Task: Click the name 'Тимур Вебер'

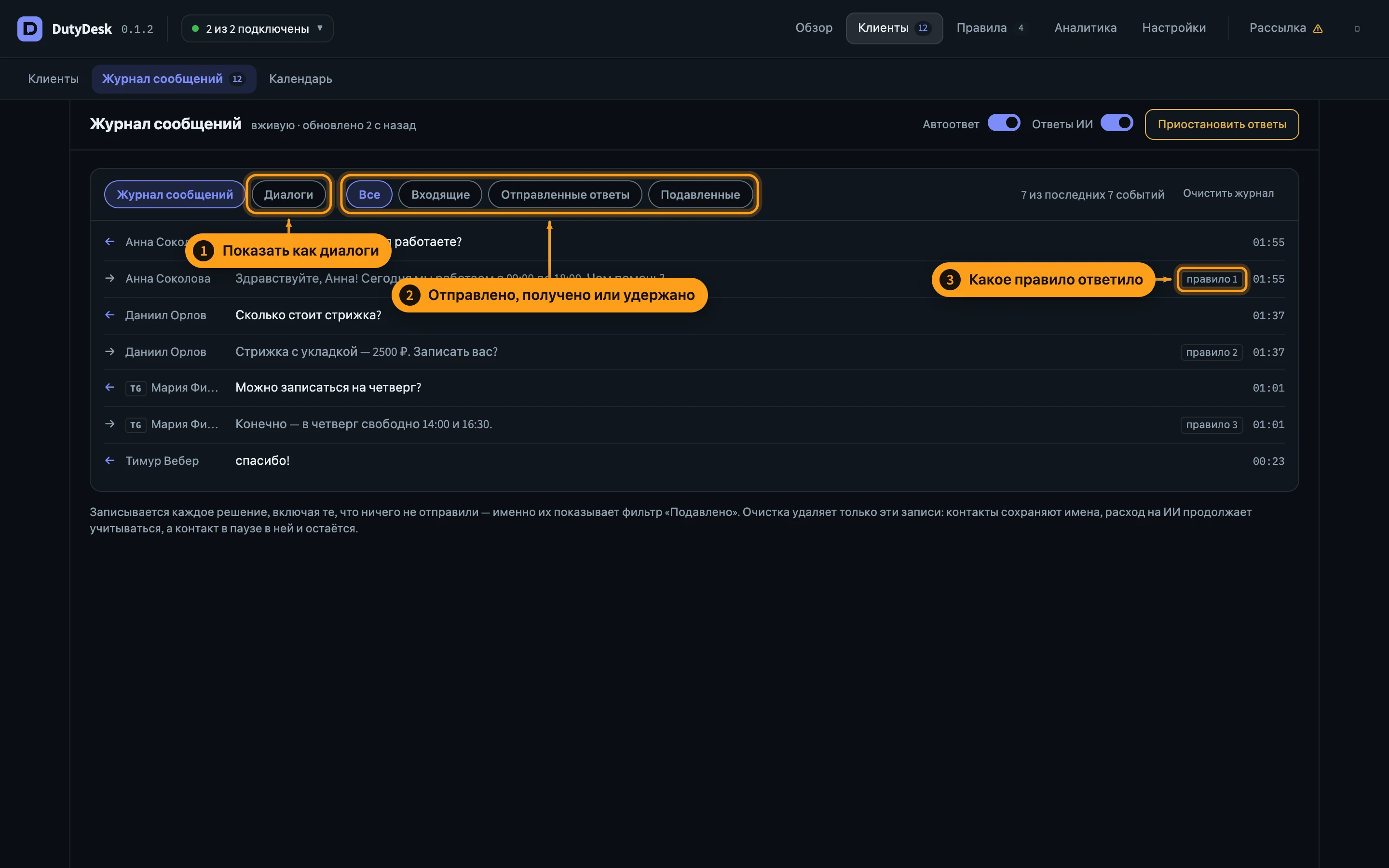Action: 162,461
